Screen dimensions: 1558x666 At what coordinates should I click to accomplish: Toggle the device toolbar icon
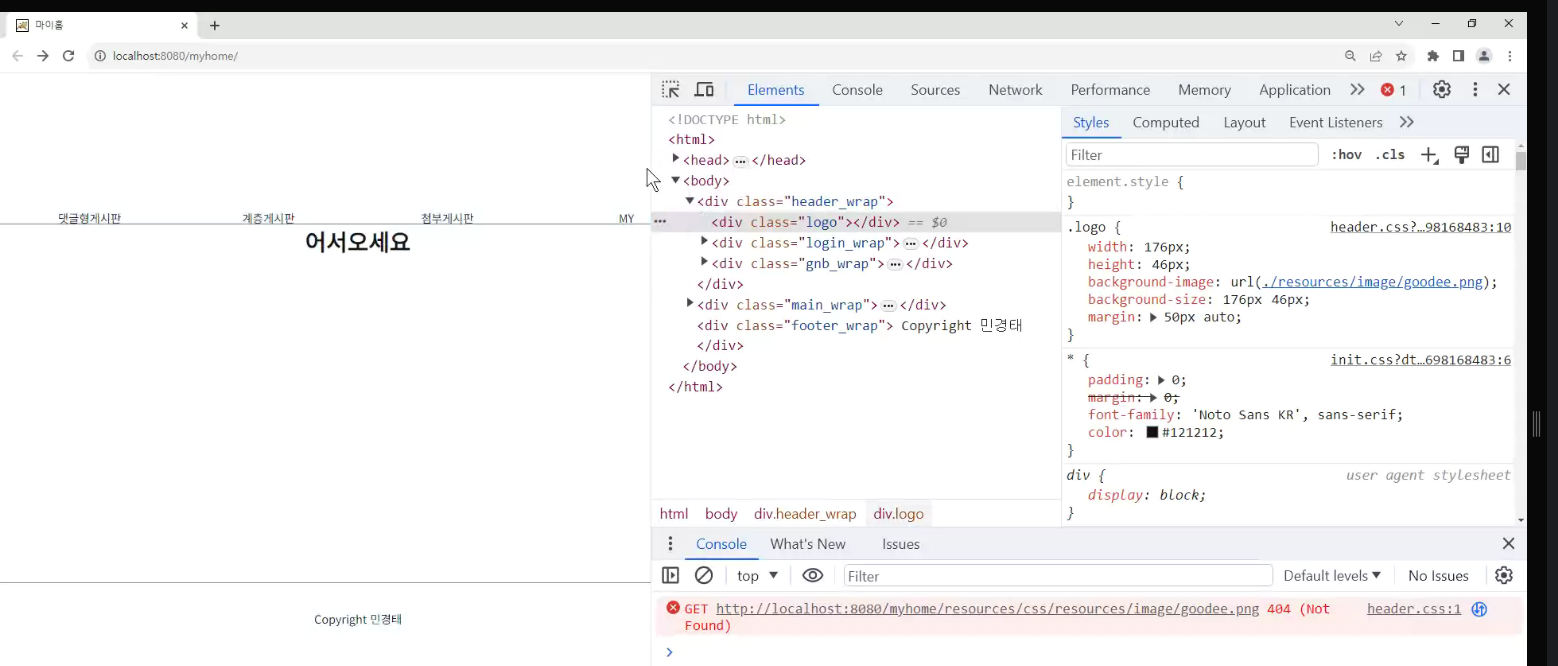coord(704,90)
